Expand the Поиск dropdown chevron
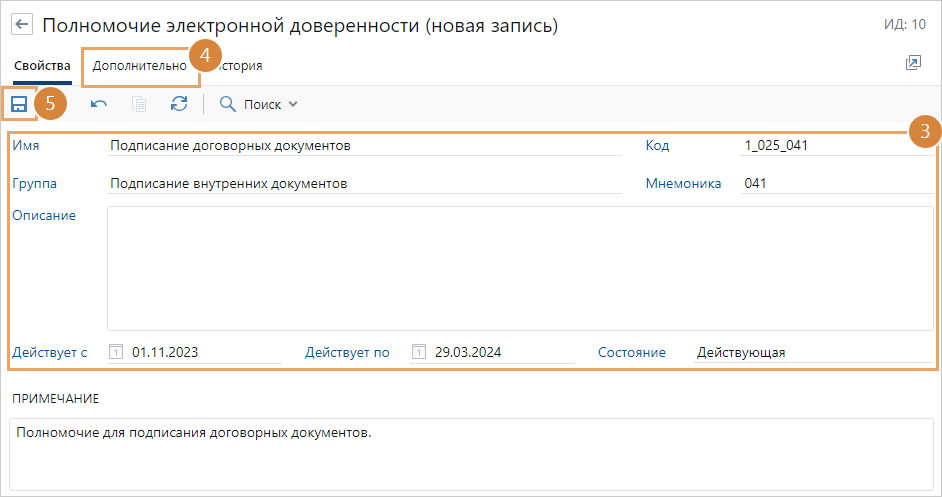Viewport: 942px width, 497px height. click(x=293, y=104)
